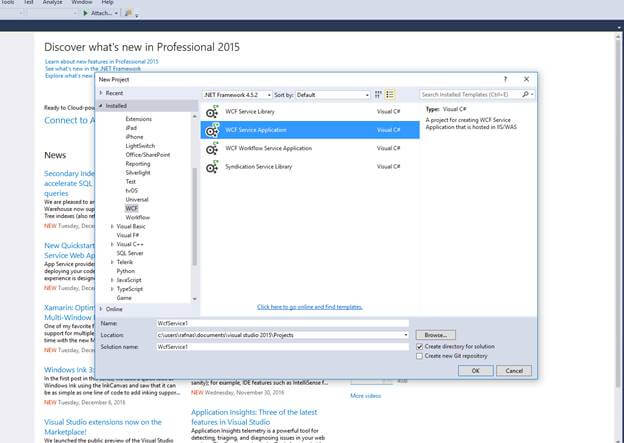This screenshot has width=624, height=443.
Task: Open the Test menu
Action: point(29,2)
